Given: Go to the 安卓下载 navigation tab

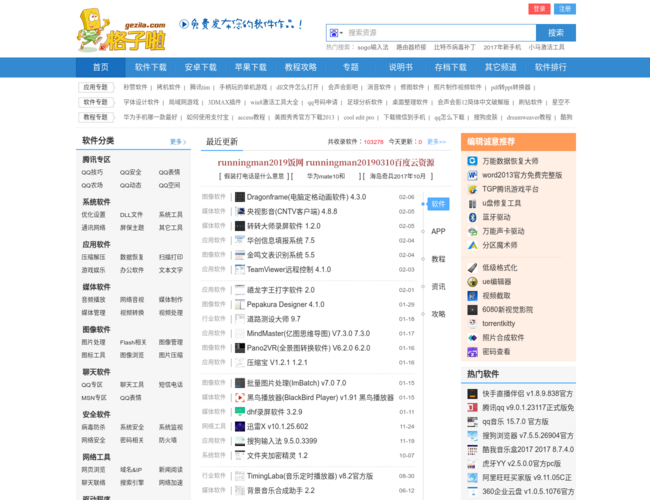Looking at the screenshot, I should (201, 68).
